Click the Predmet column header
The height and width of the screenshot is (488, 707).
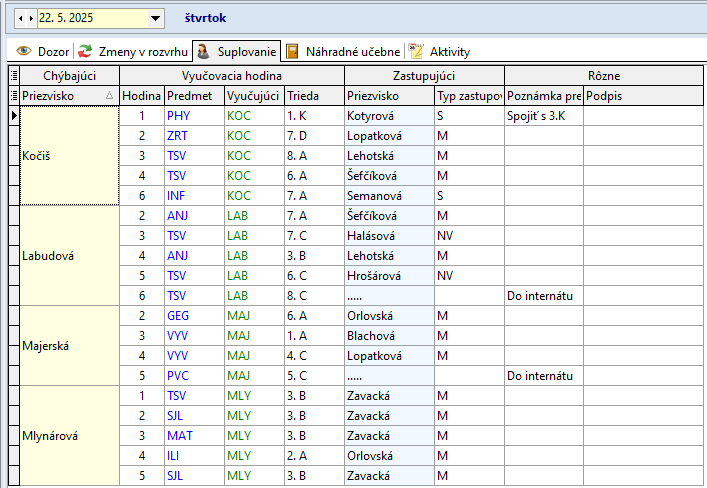(x=195, y=96)
